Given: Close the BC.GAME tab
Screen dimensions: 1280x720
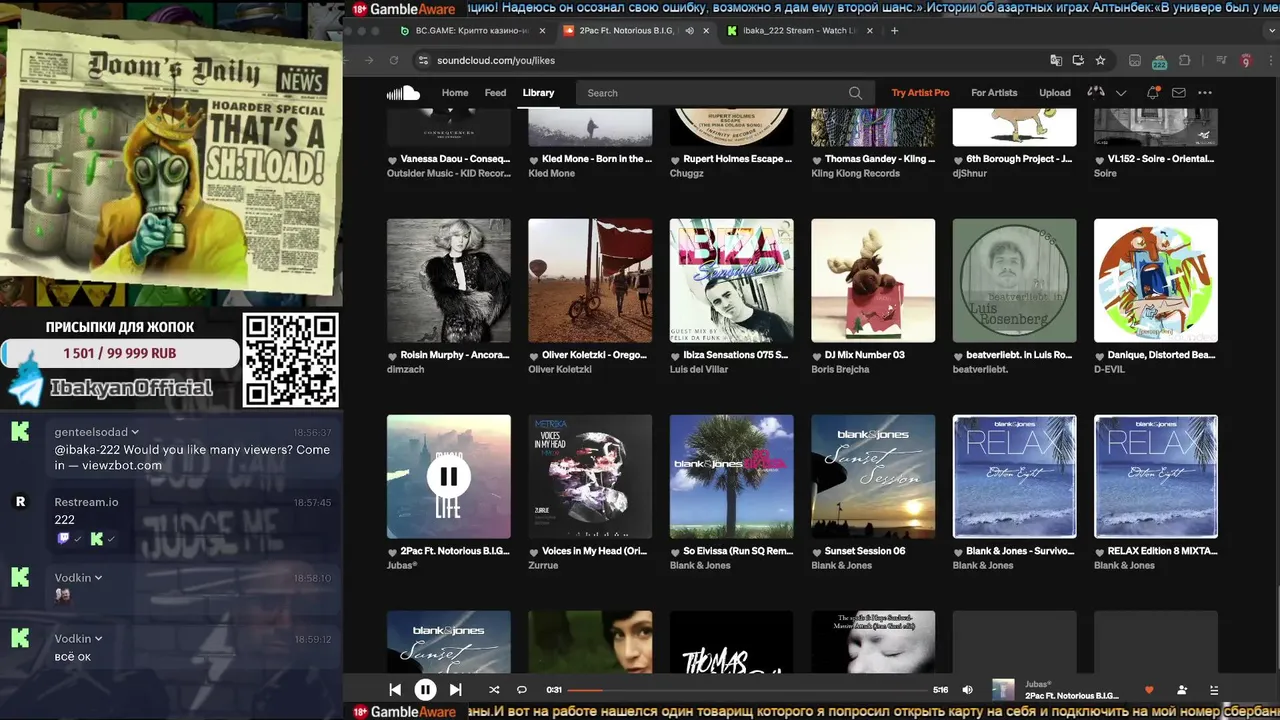Looking at the screenshot, I should click(543, 31).
